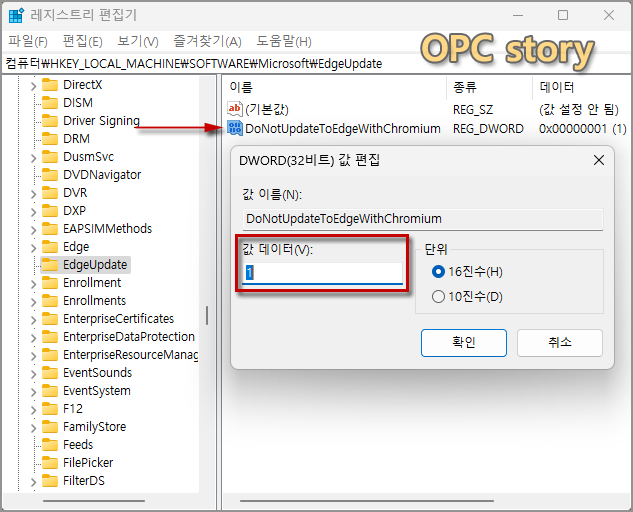The image size is (633, 512).
Task: Click the EdgeUpdate folder icon
Action: pyautogui.click(x=50, y=265)
